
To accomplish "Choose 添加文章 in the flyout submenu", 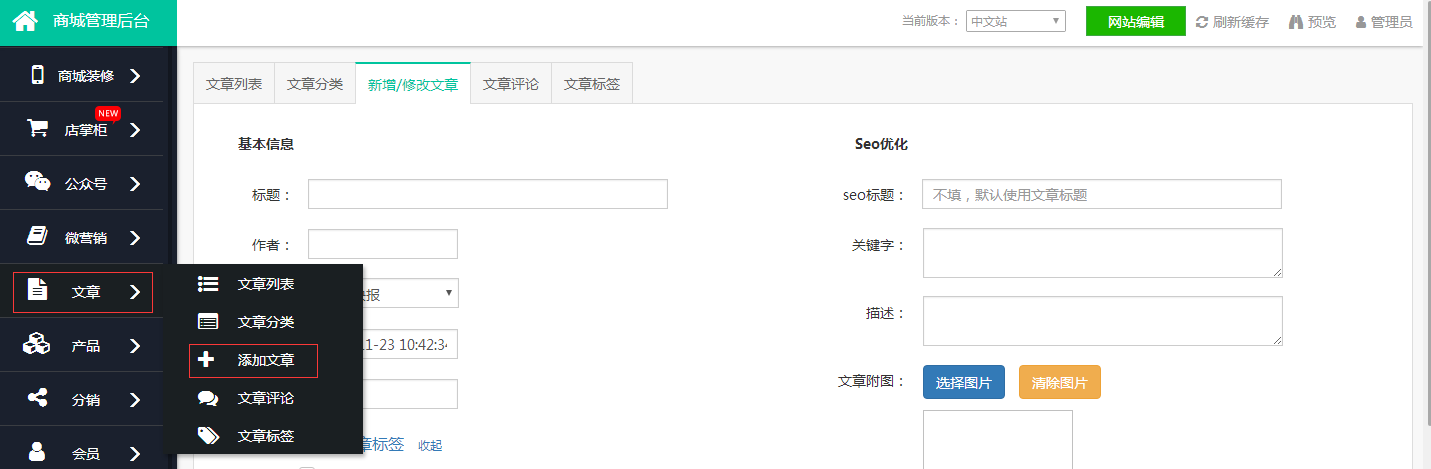I will 265,360.
